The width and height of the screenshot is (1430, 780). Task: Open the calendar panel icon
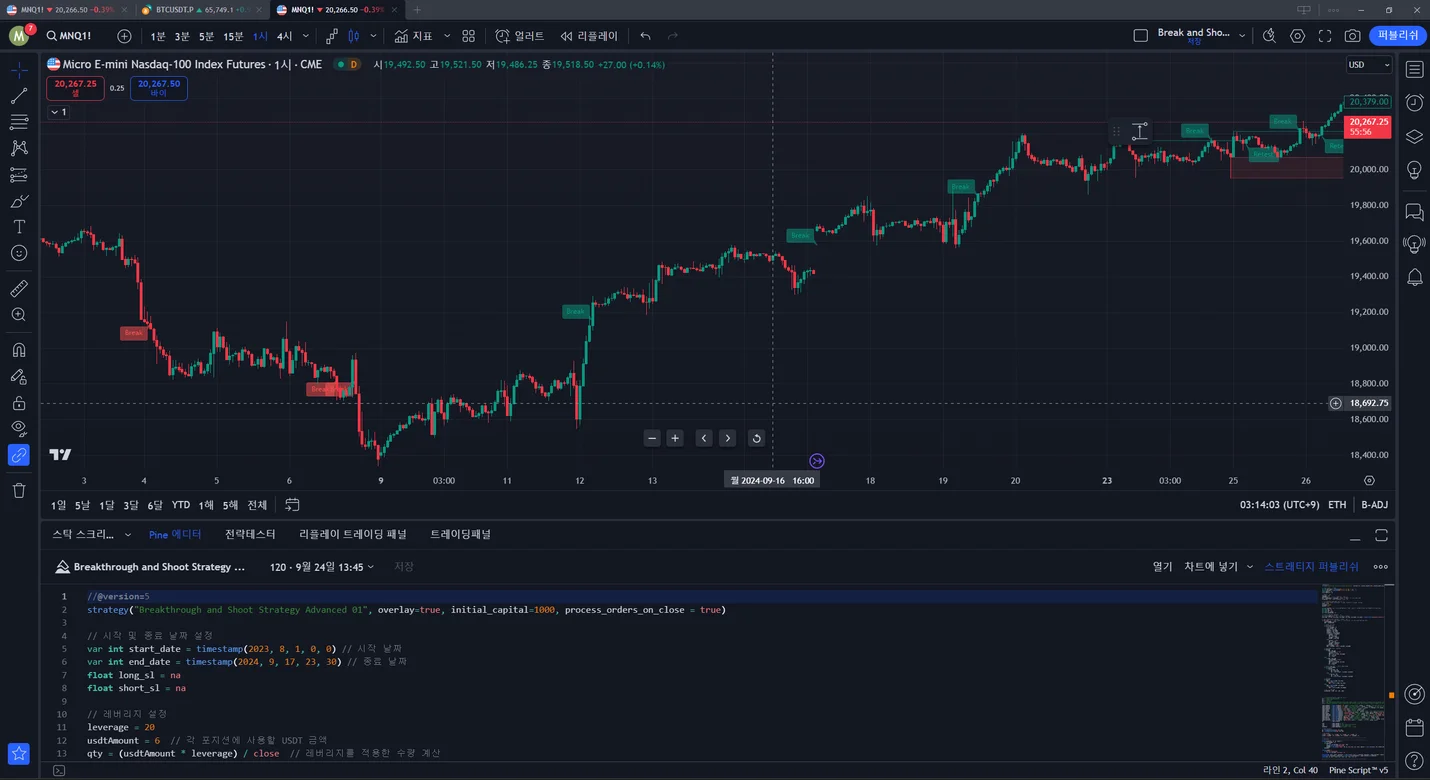[1414, 727]
